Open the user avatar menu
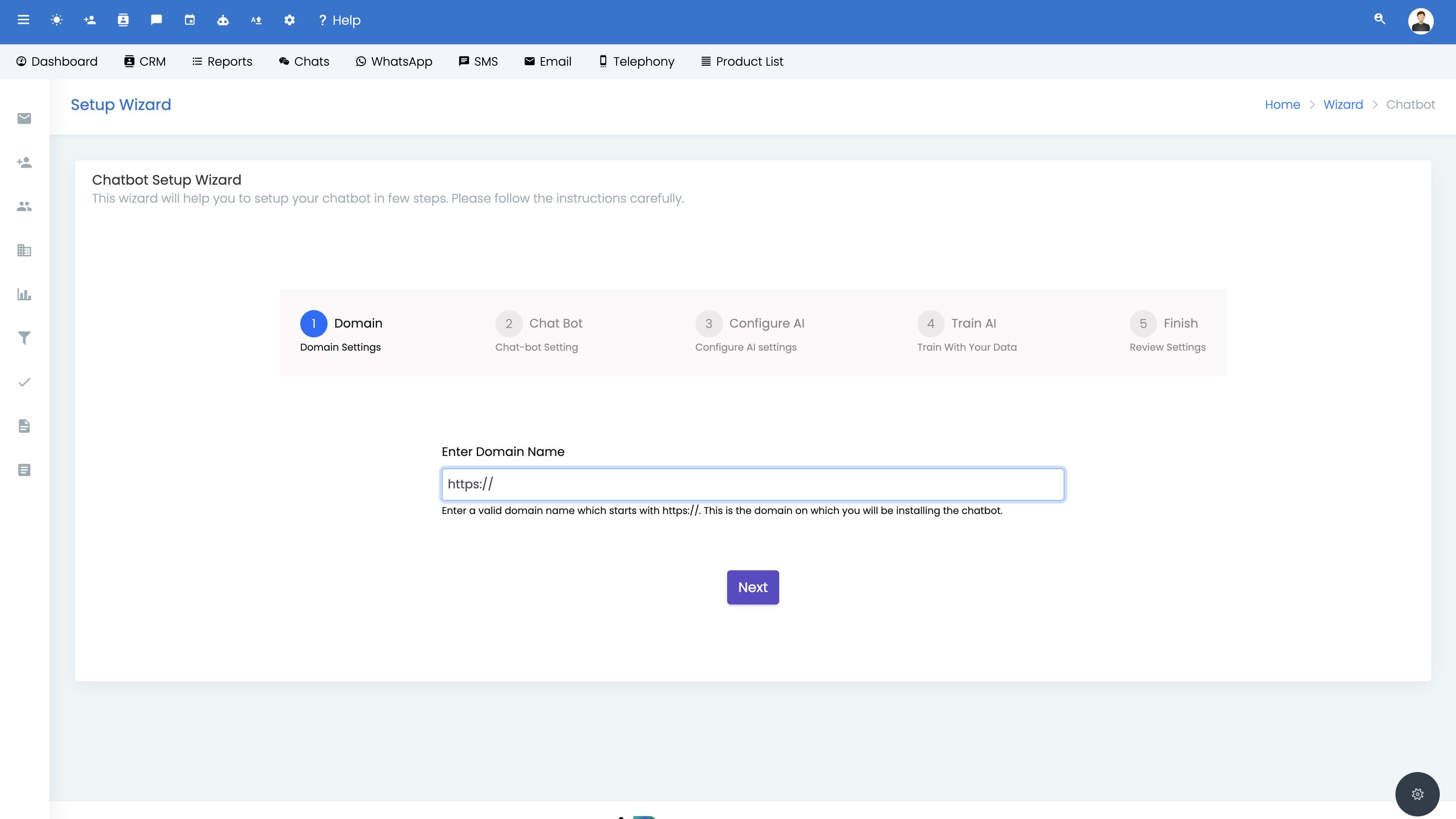This screenshot has height=819, width=1456. [x=1421, y=21]
